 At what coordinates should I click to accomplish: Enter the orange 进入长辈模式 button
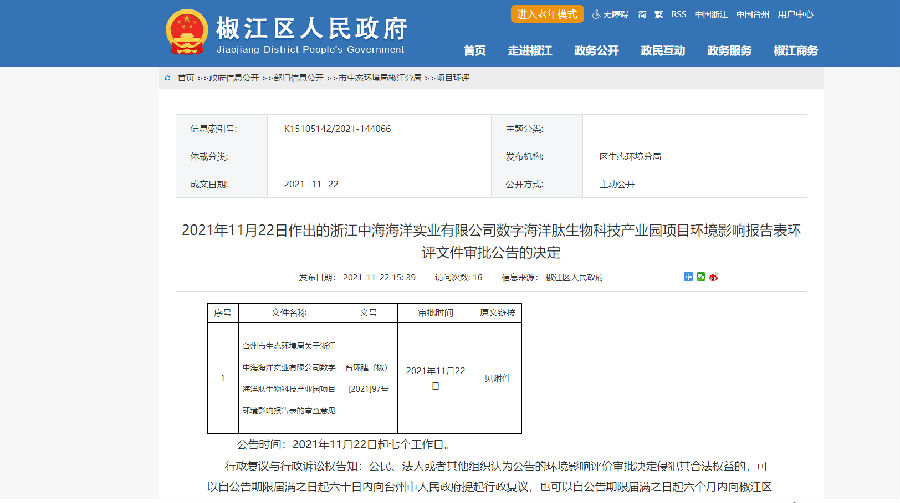[x=547, y=14]
